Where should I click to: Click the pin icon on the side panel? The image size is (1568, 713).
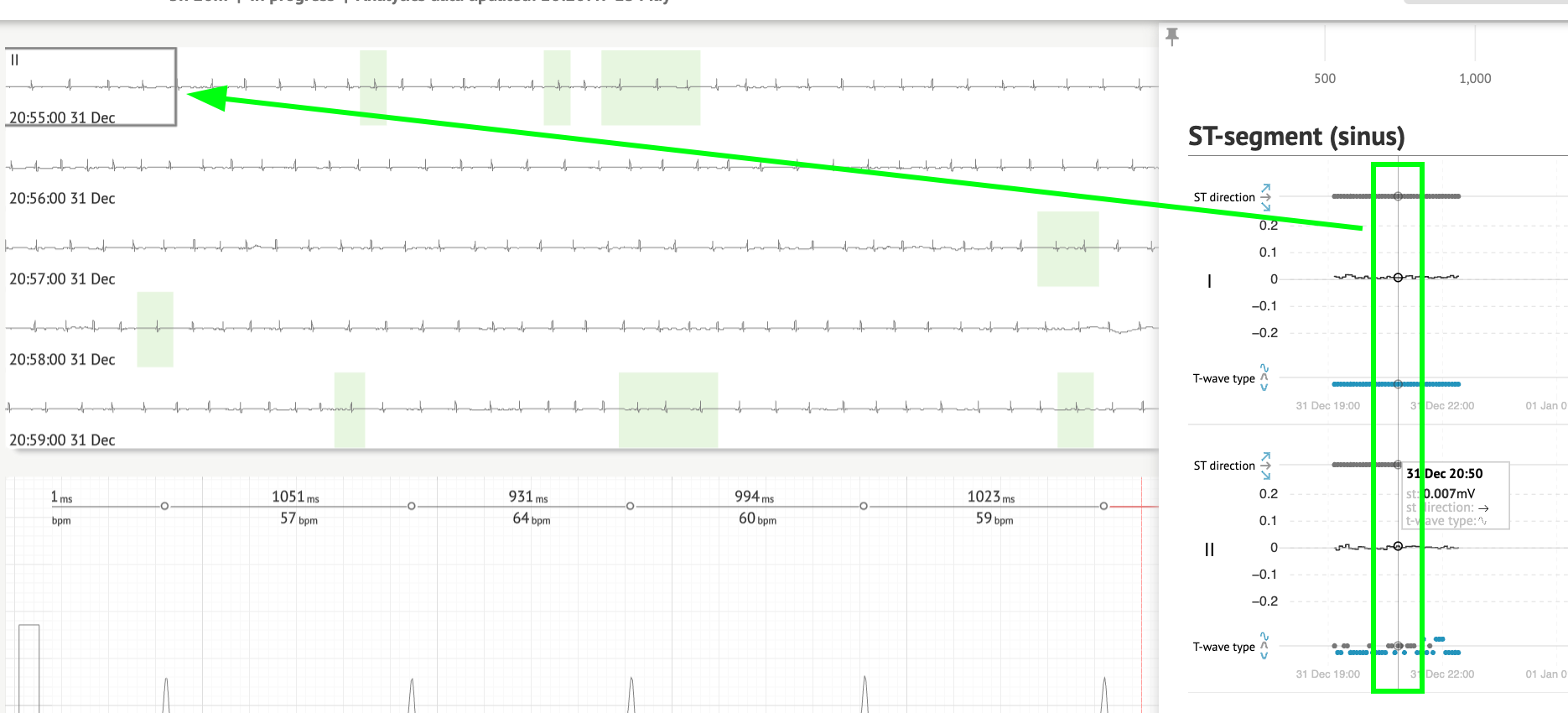tap(1172, 36)
